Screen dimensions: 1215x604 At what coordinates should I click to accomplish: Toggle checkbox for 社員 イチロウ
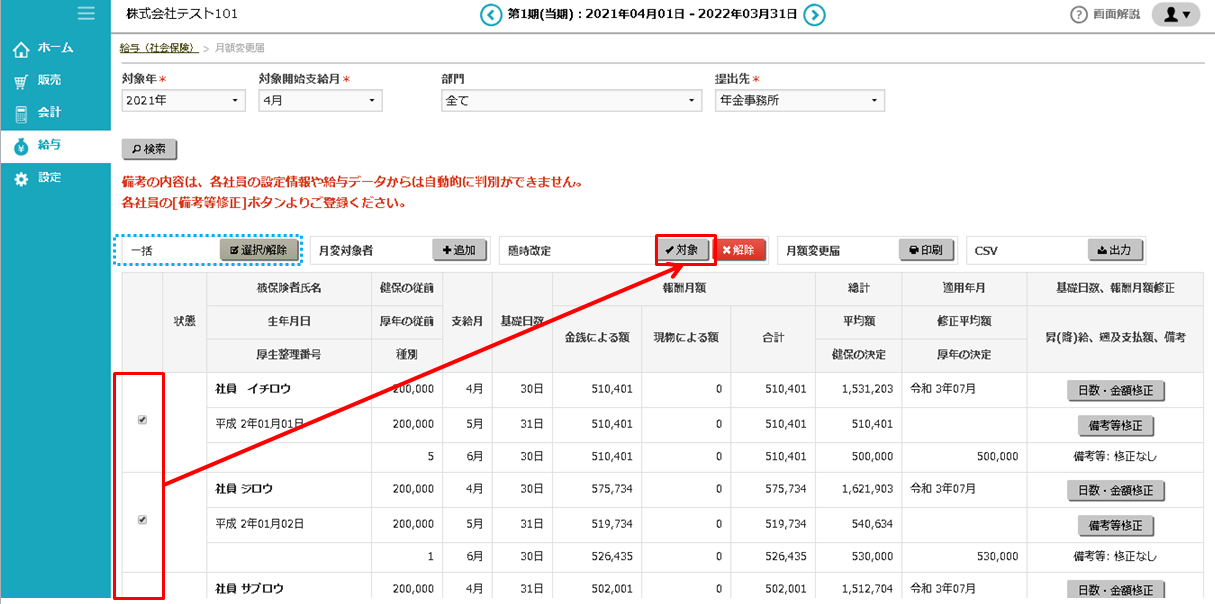(x=142, y=420)
